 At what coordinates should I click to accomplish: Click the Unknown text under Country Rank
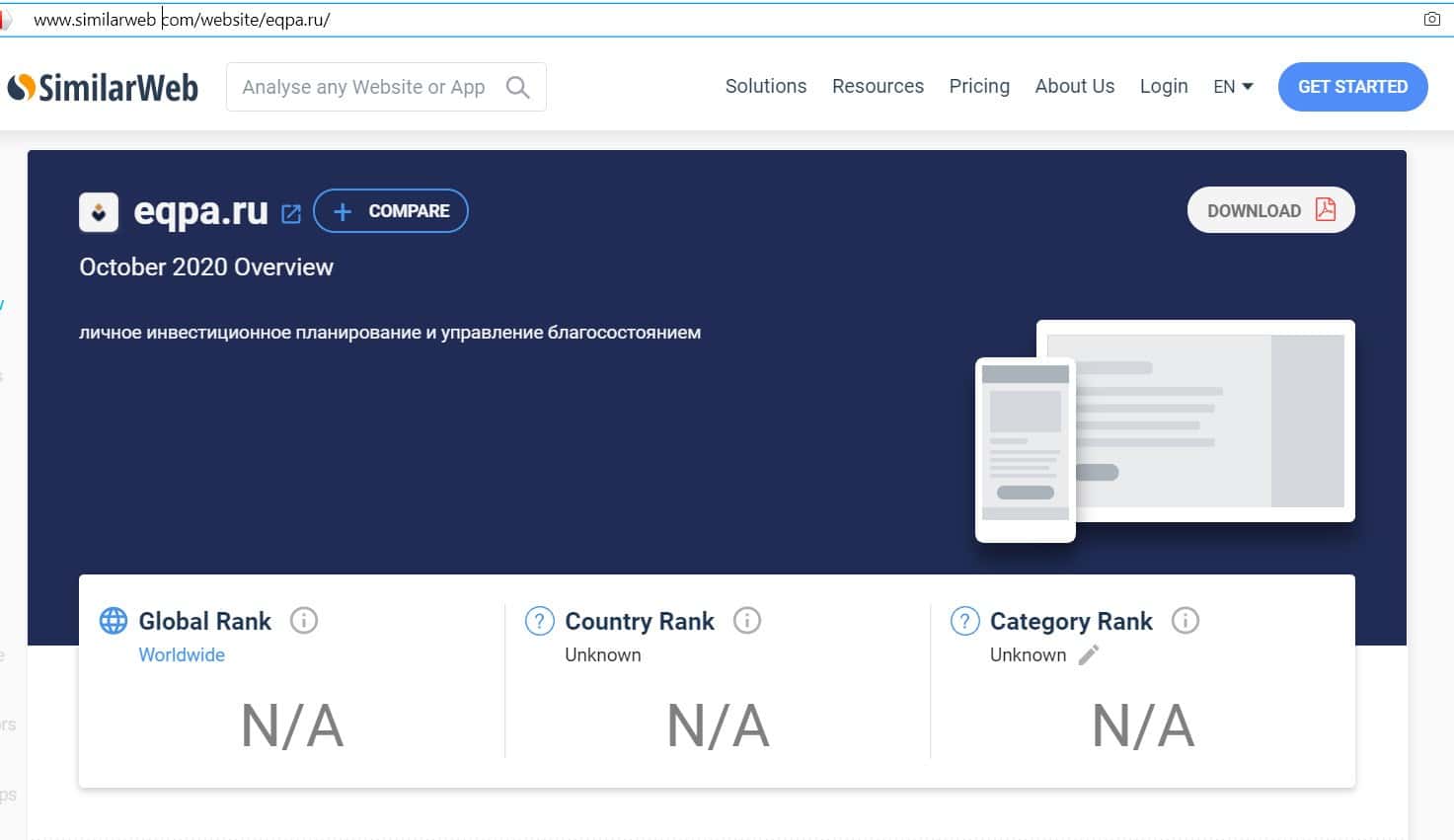(x=603, y=654)
